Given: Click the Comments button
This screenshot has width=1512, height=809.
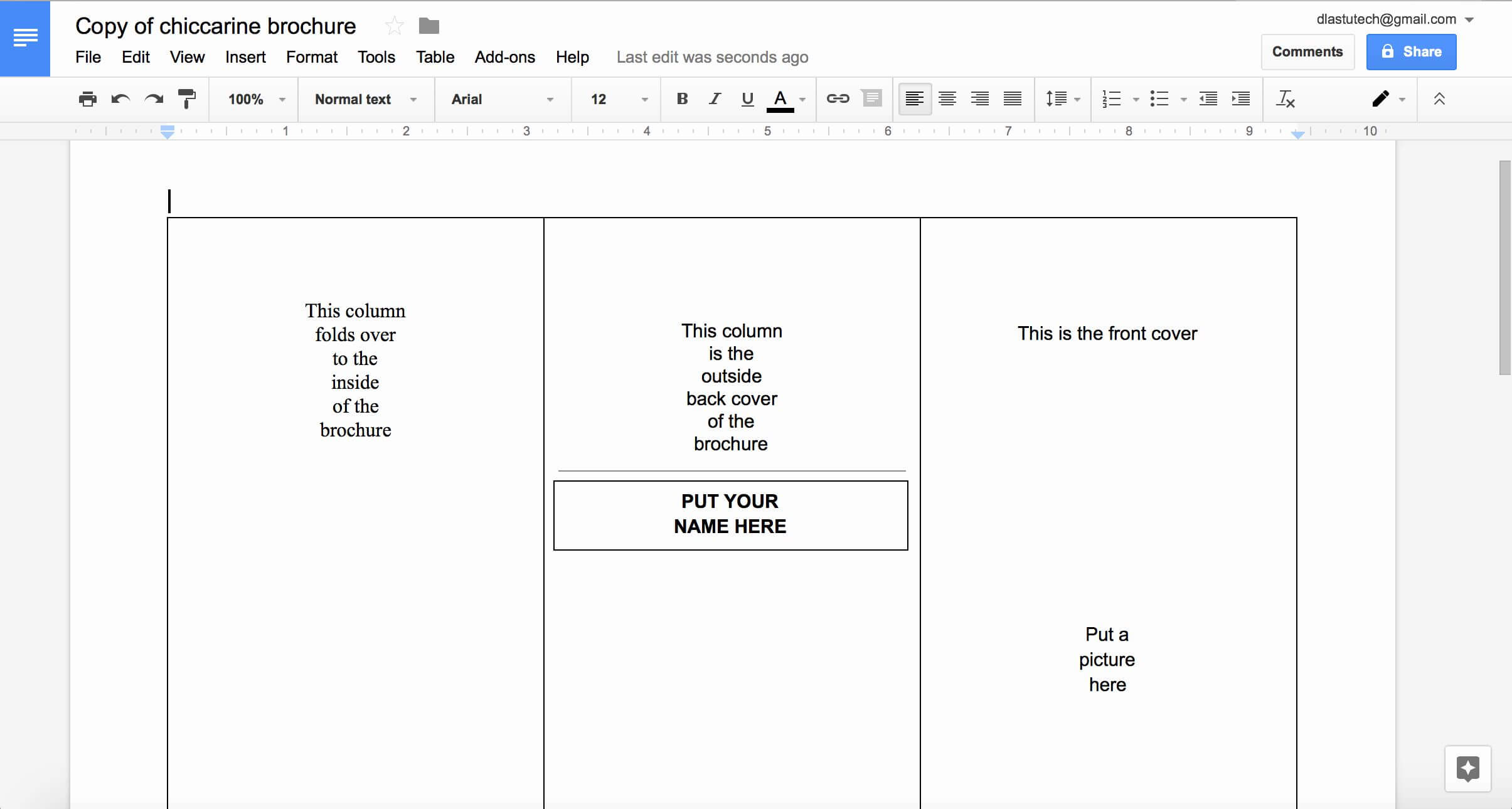Looking at the screenshot, I should (1308, 52).
